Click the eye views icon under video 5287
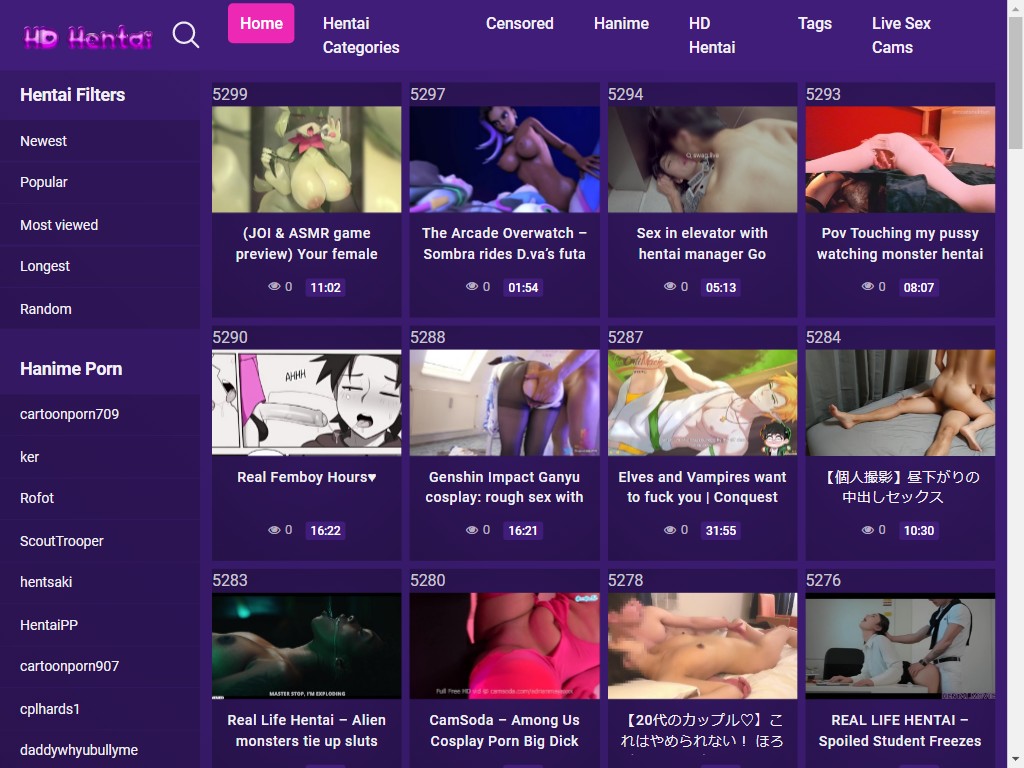This screenshot has width=1024, height=768. (670, 530)
